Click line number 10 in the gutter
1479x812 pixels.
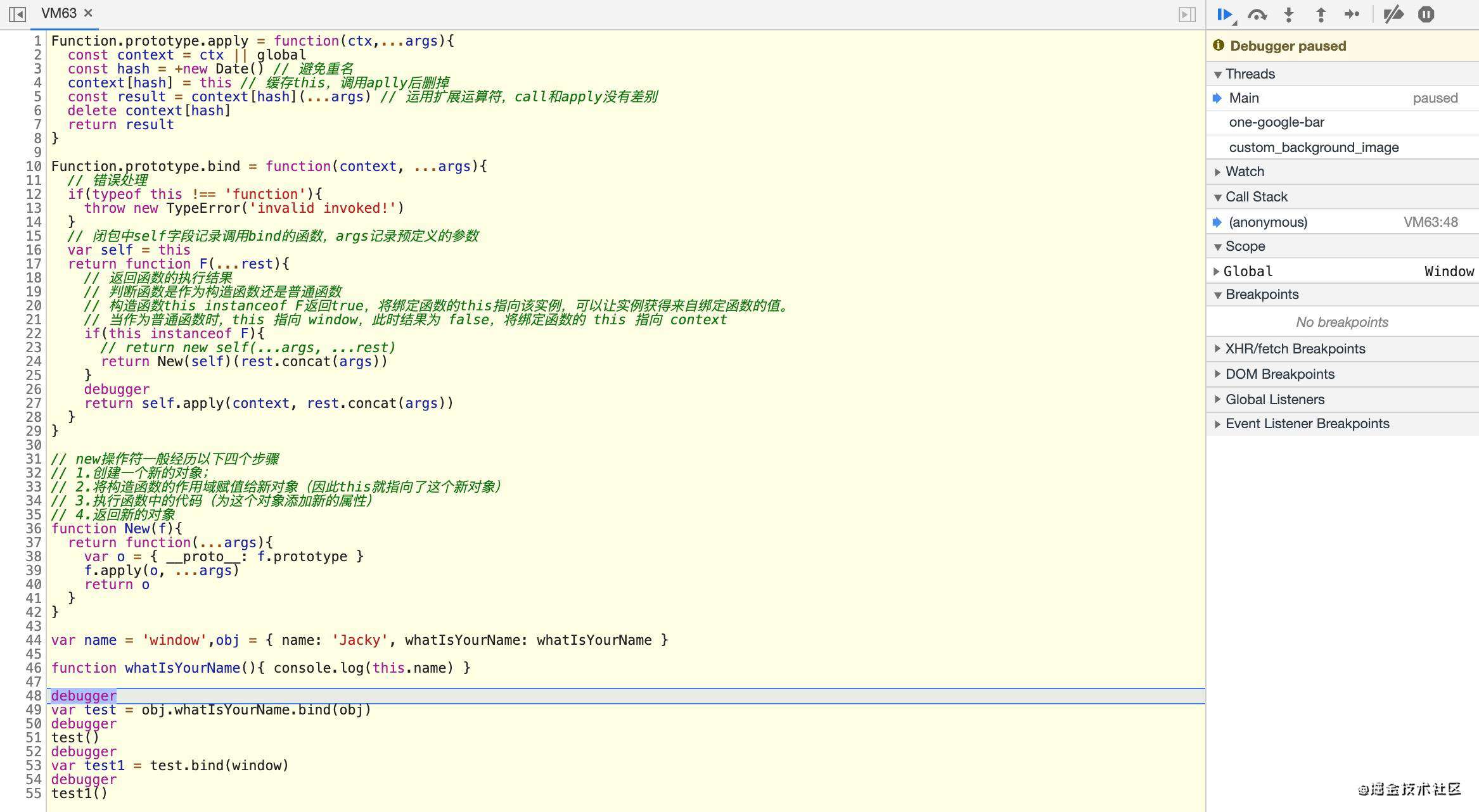pyautogui.click(x=34, y=166)
